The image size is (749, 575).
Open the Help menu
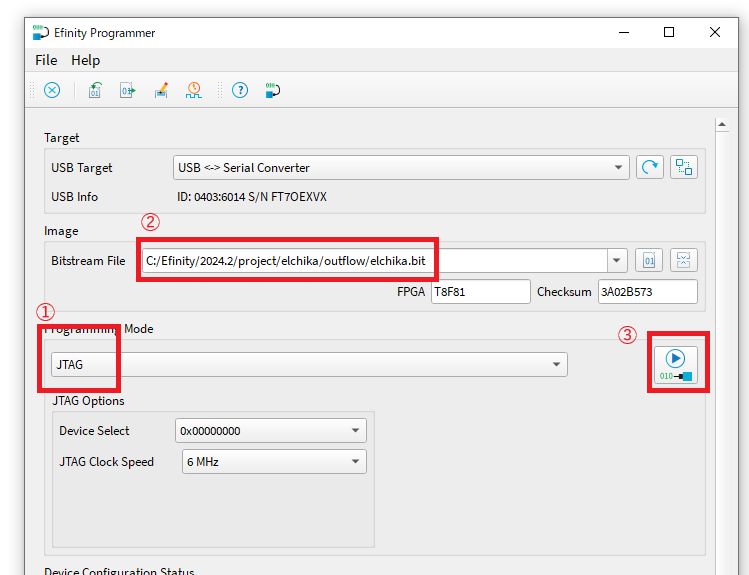tap(86, 60)
